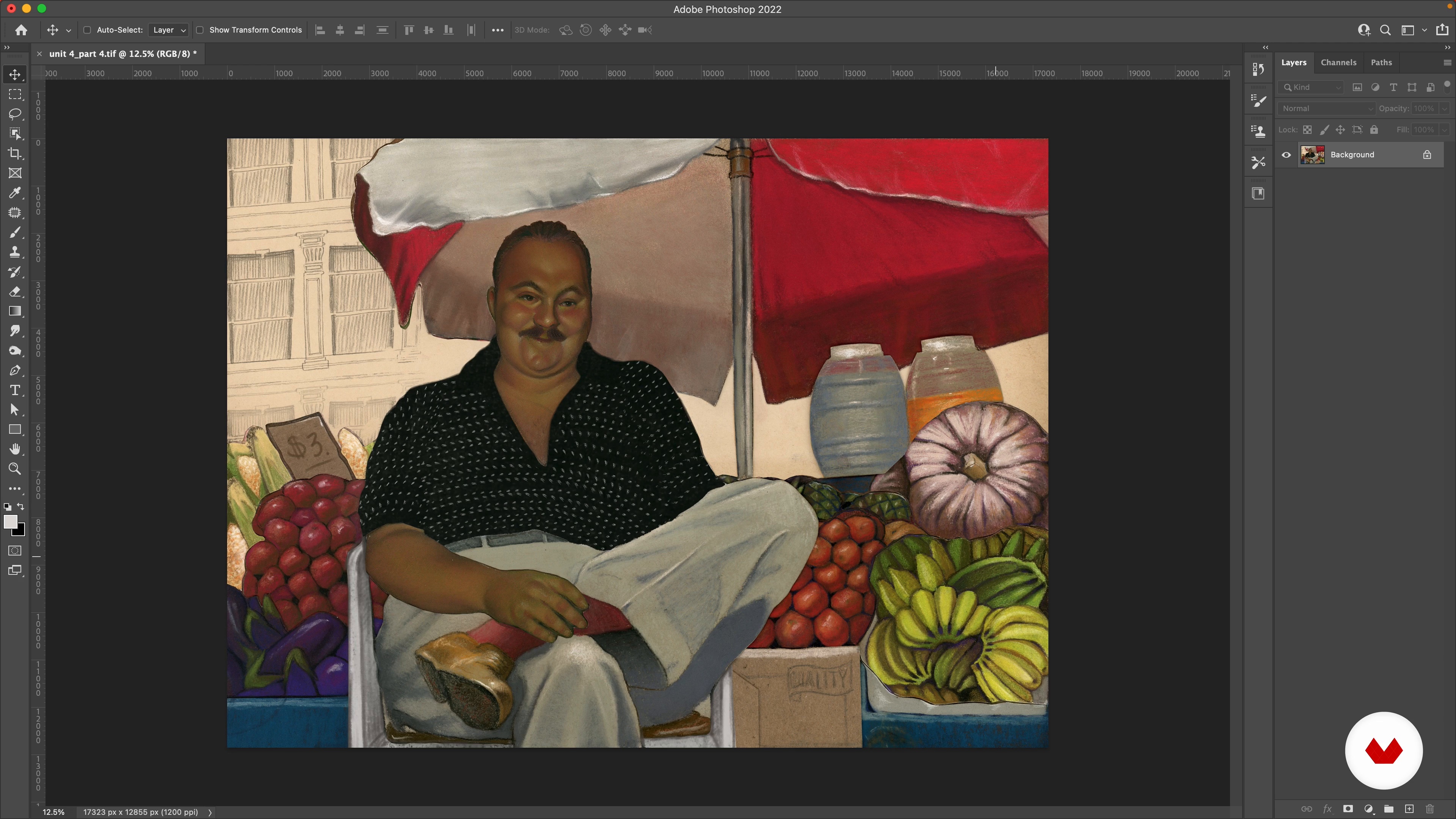Choose the History Brush tool

pos(15,272)
